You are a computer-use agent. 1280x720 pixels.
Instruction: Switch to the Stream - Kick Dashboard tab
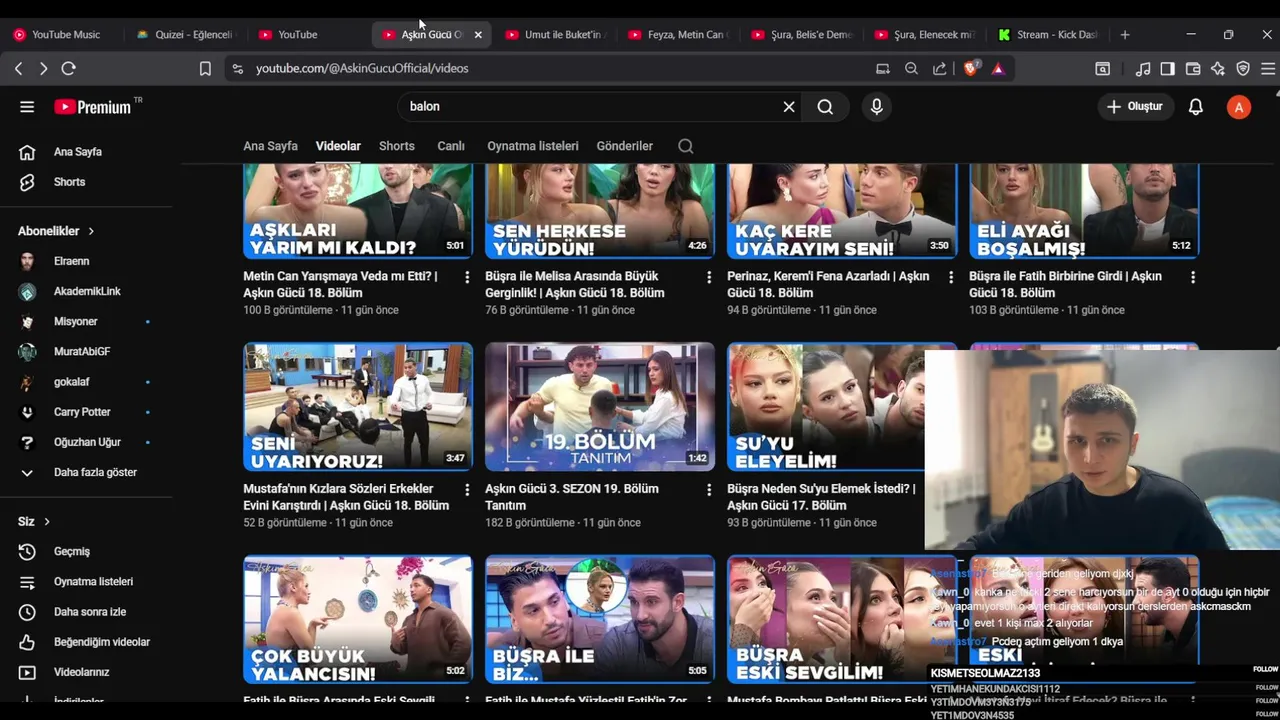[1050, 34]
